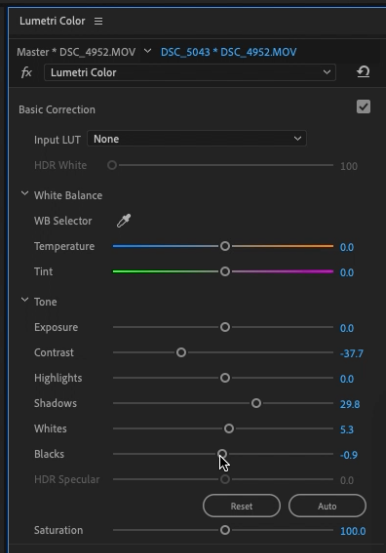Click the Shadows slider handle
Image resolution: width=386 pixels, height=553 pixels.
coord(256,403)
